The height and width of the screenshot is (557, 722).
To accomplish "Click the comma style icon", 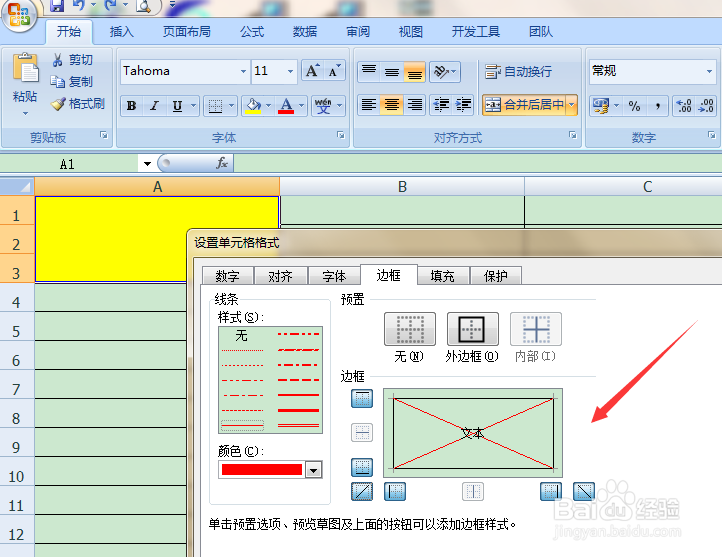I will pyautogui.click(x=658, y=106).
